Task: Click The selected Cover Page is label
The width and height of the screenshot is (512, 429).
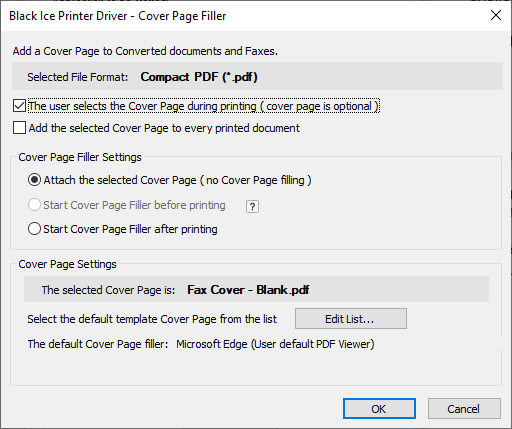Action: (108, 290)
